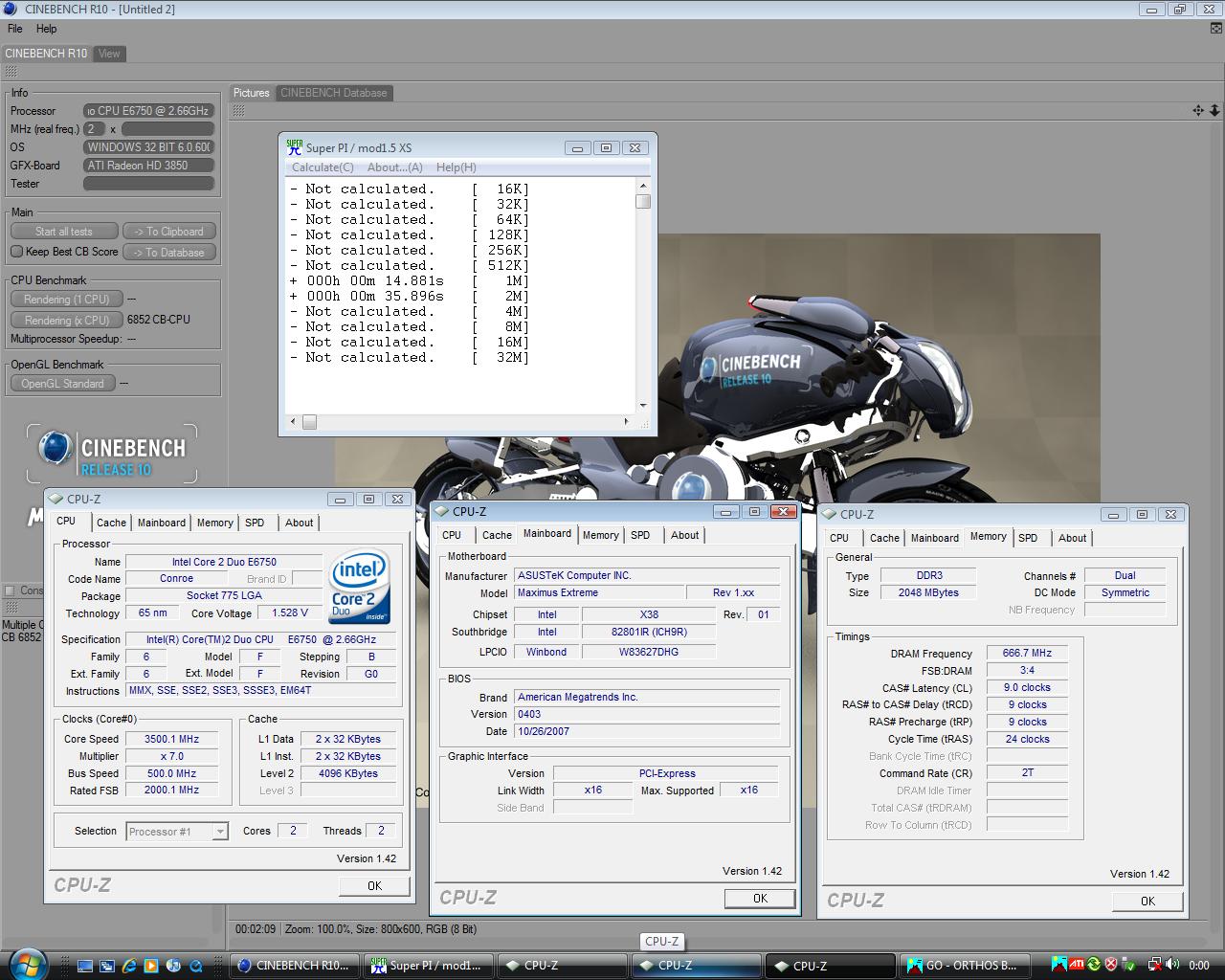Click the Tester input field
Viewport: 1225px width, 980px height.
[x=148, y=184]
